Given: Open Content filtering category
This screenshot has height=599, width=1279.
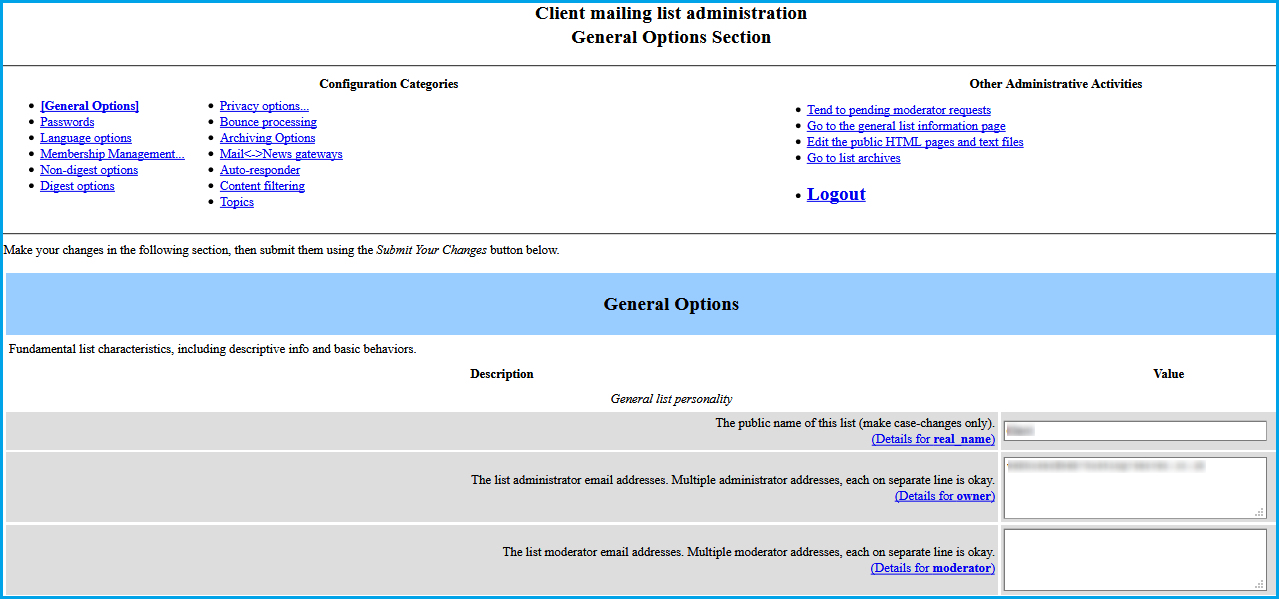Looking at the screenshot, I should pos(262,186).
